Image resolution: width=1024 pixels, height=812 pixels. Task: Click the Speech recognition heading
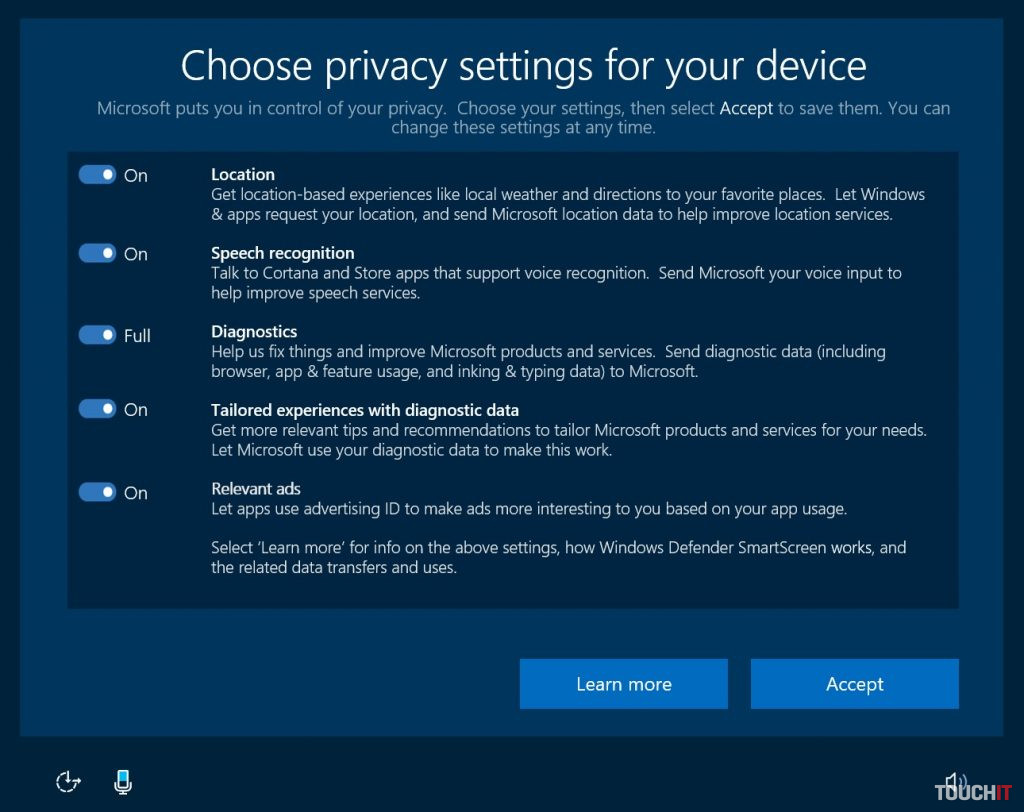pyautogui.click(x=282, y=253)
